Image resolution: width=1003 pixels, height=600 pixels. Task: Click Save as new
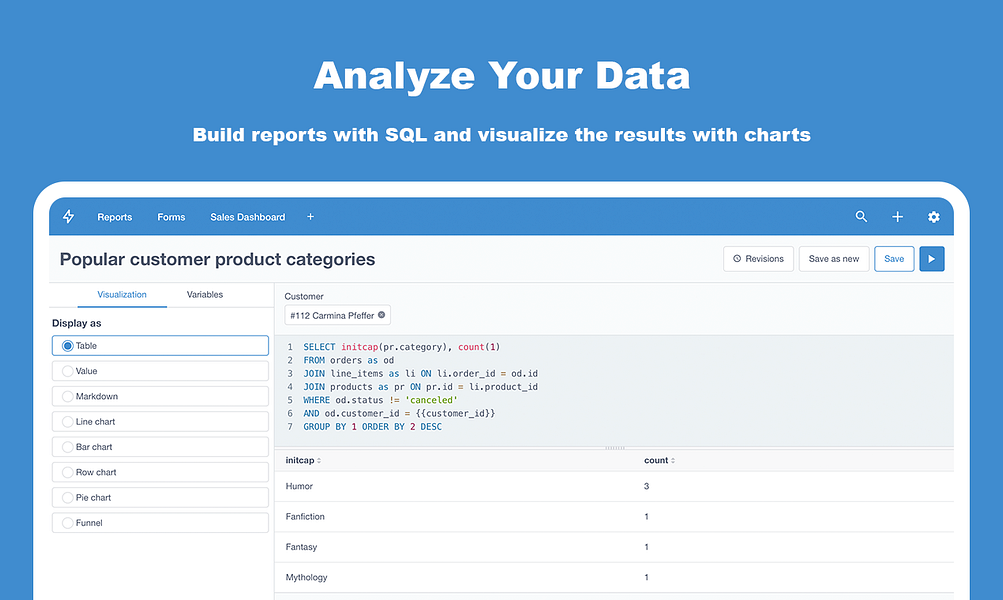pos(833,258)
